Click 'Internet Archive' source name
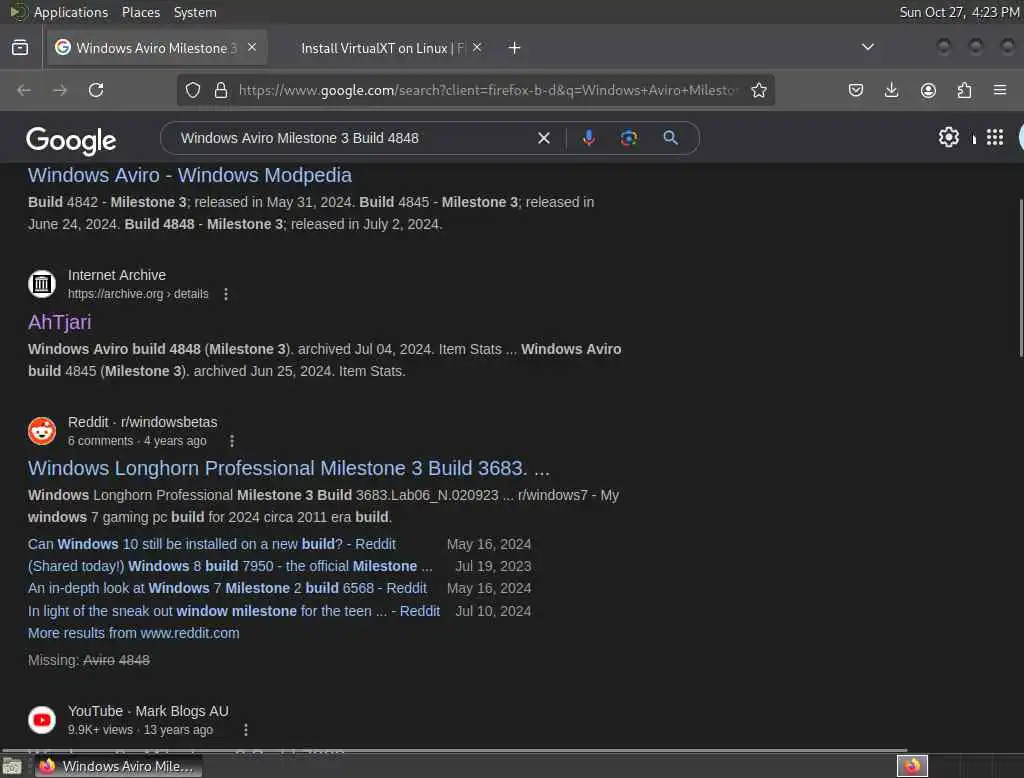This screenshot has width=1024, height=778. [117, 275]
